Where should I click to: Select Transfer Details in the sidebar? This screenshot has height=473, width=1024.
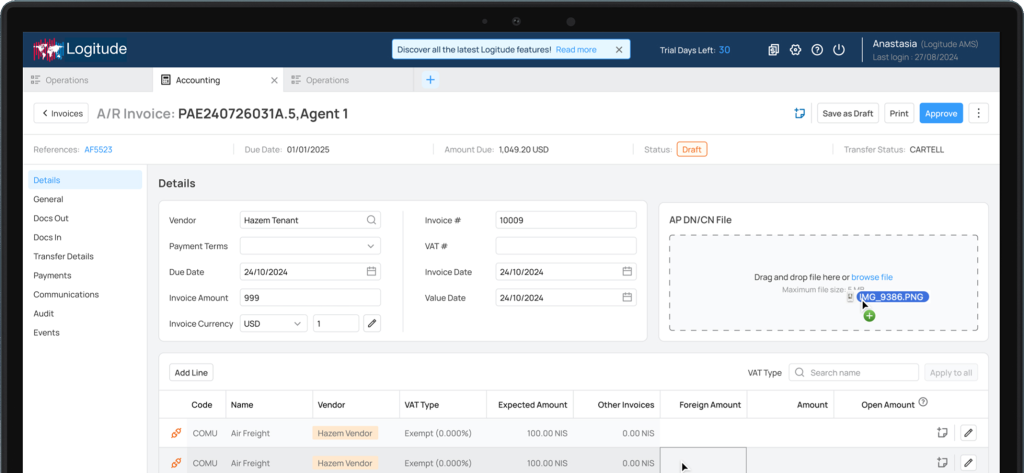click(x=63, y=256)
